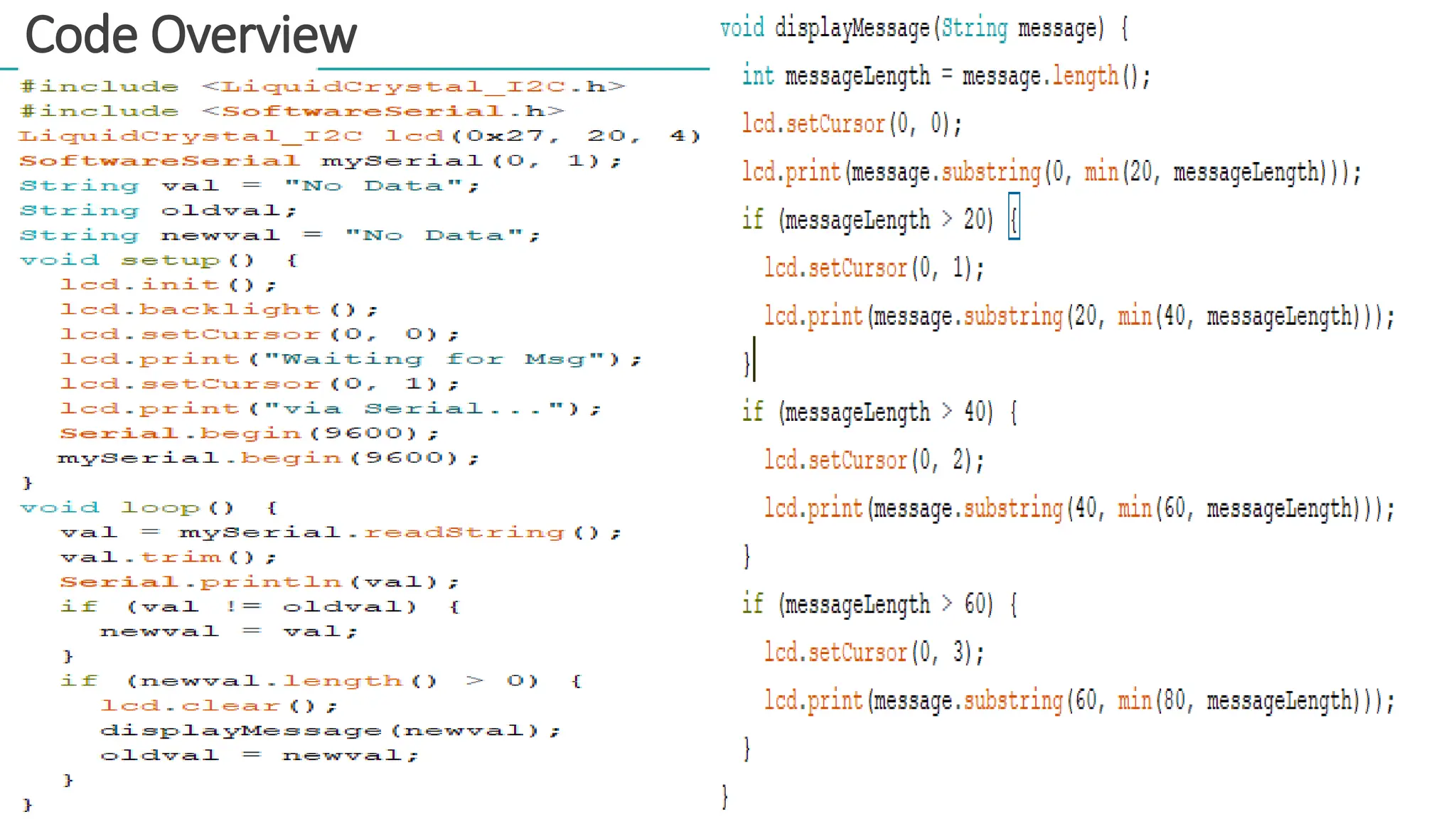The height and width of the screenshot is (819, 1456).
Task: Click the 'void loop() {' line
Action: coord(149,508)
